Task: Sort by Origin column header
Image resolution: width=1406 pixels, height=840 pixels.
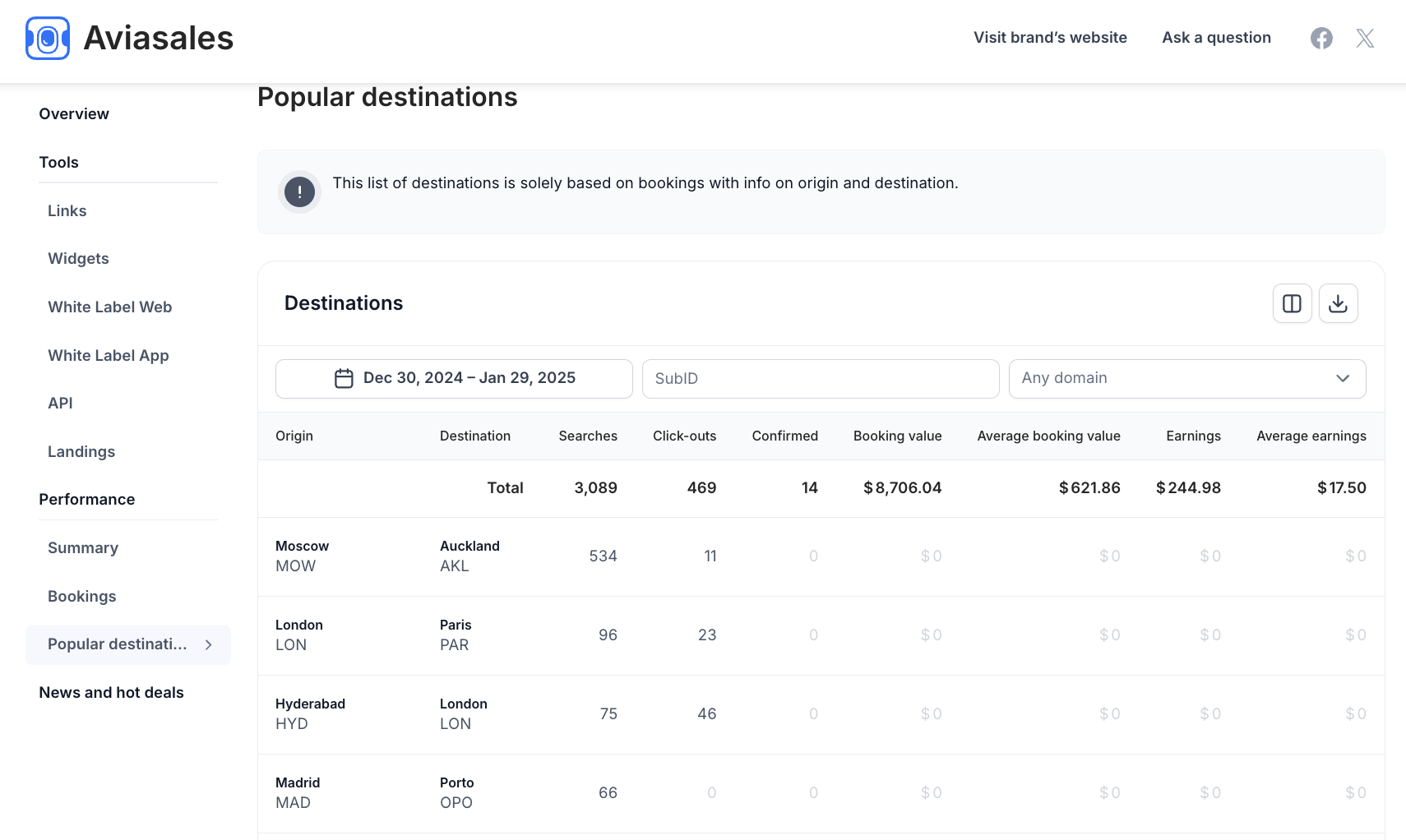Action: coord(294,436)
